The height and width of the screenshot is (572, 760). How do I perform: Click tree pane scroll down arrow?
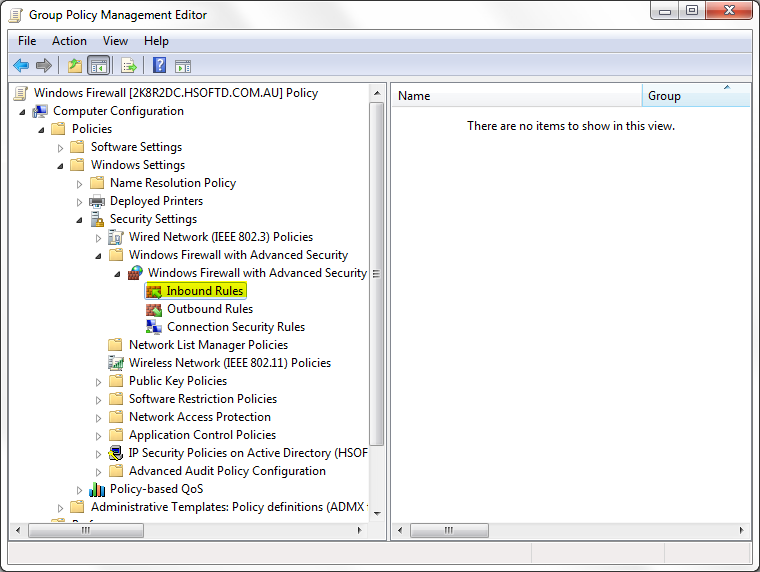pos(377,513)
